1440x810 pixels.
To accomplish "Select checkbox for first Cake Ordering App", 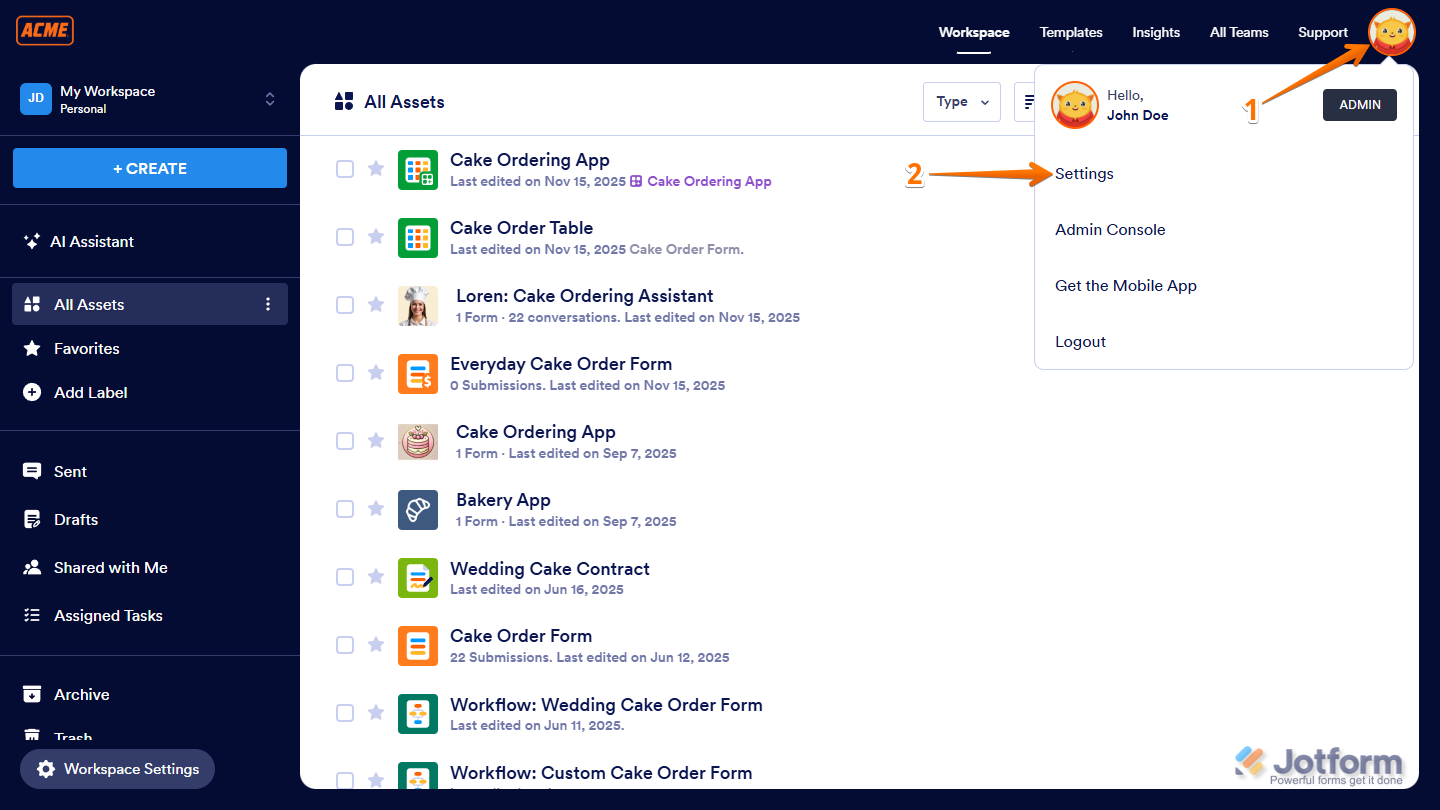I will [345, 169].
